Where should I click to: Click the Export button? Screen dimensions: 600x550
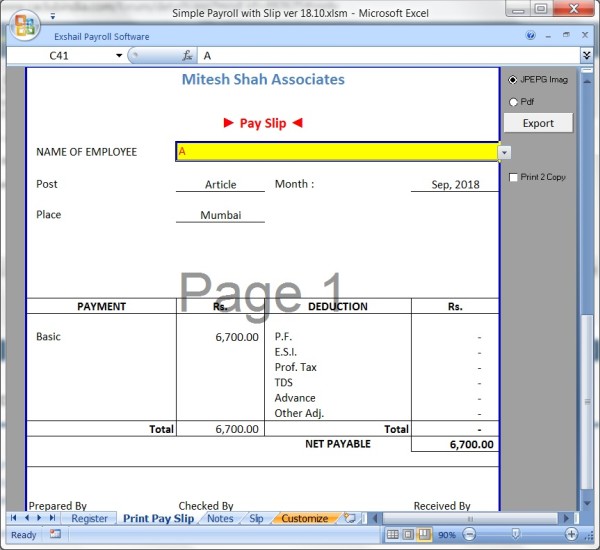click(538, 123)
